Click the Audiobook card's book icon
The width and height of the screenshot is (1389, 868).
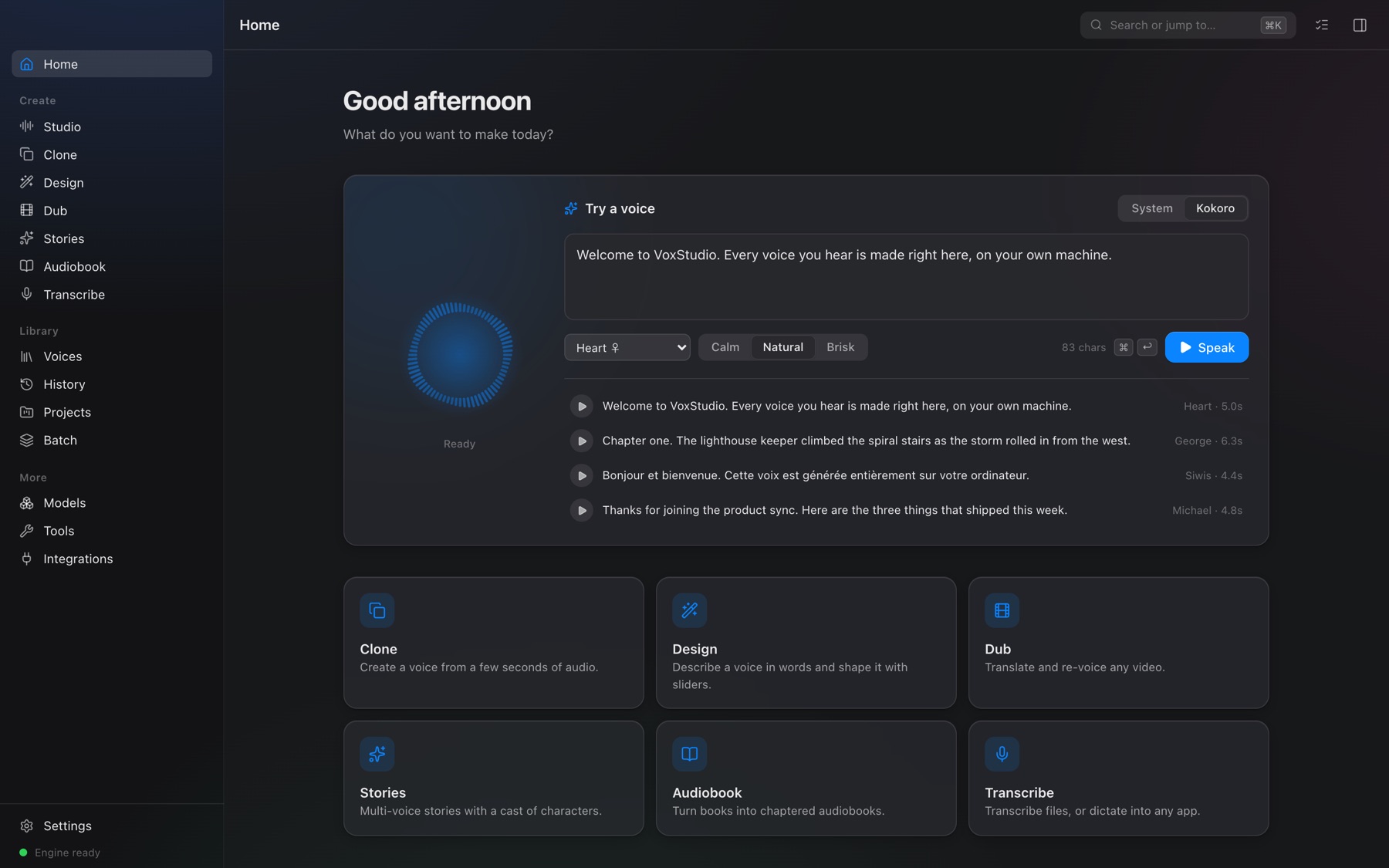[689, 754]
